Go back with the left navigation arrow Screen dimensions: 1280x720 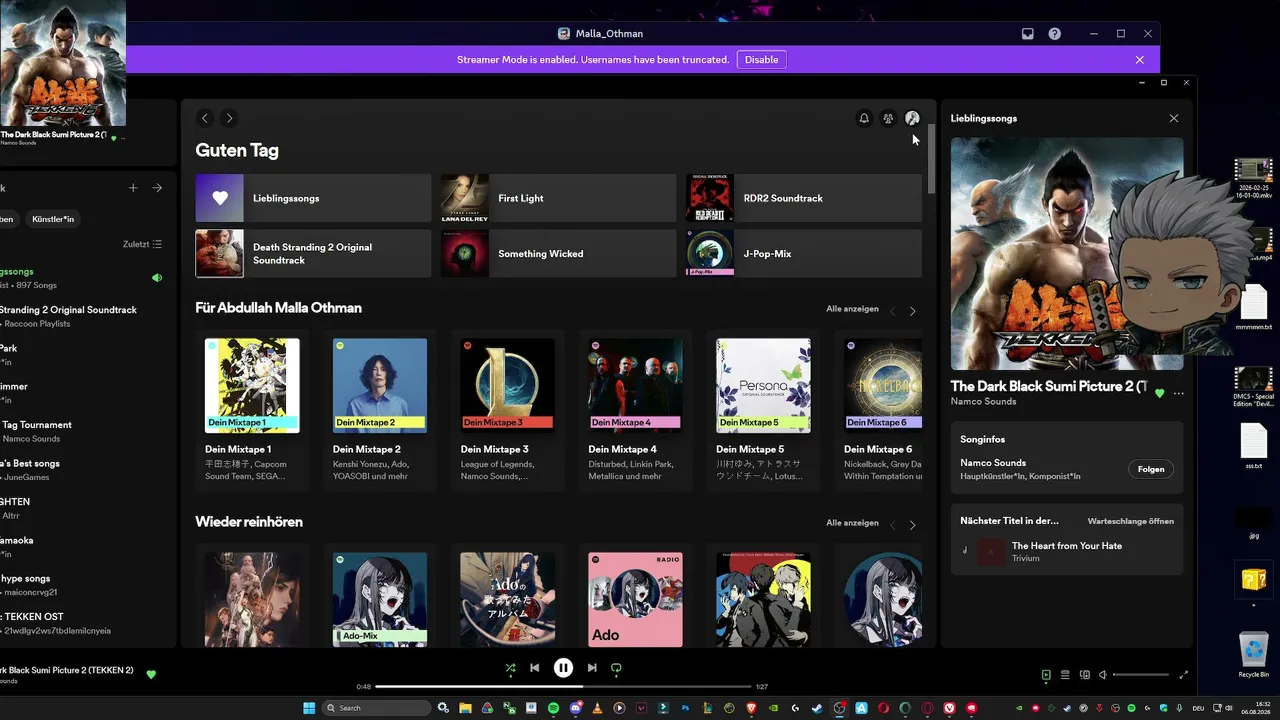(x=205, y=118)
